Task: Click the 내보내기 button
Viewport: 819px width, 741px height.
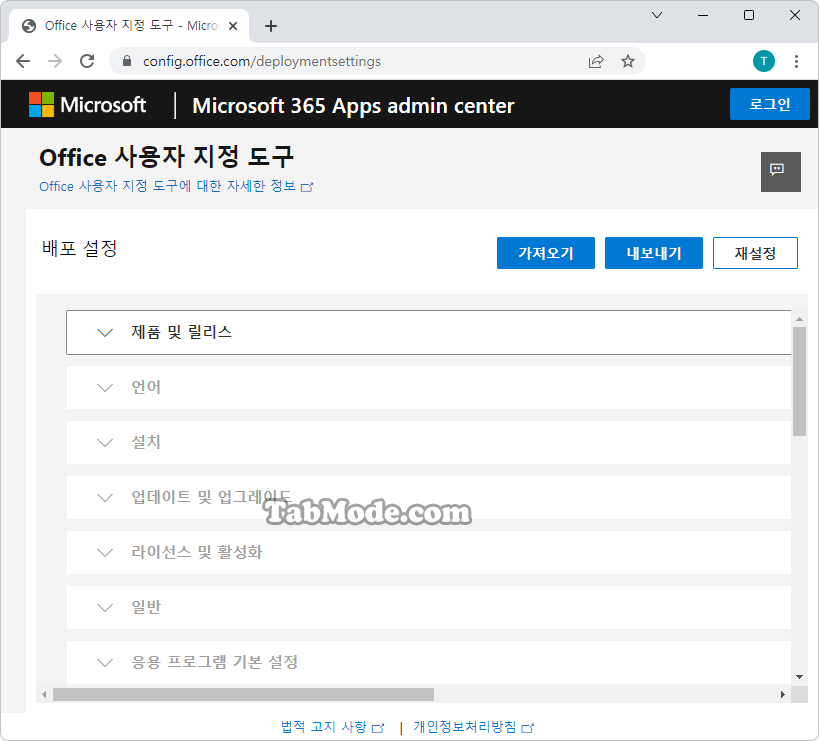Action: point(653,253)
